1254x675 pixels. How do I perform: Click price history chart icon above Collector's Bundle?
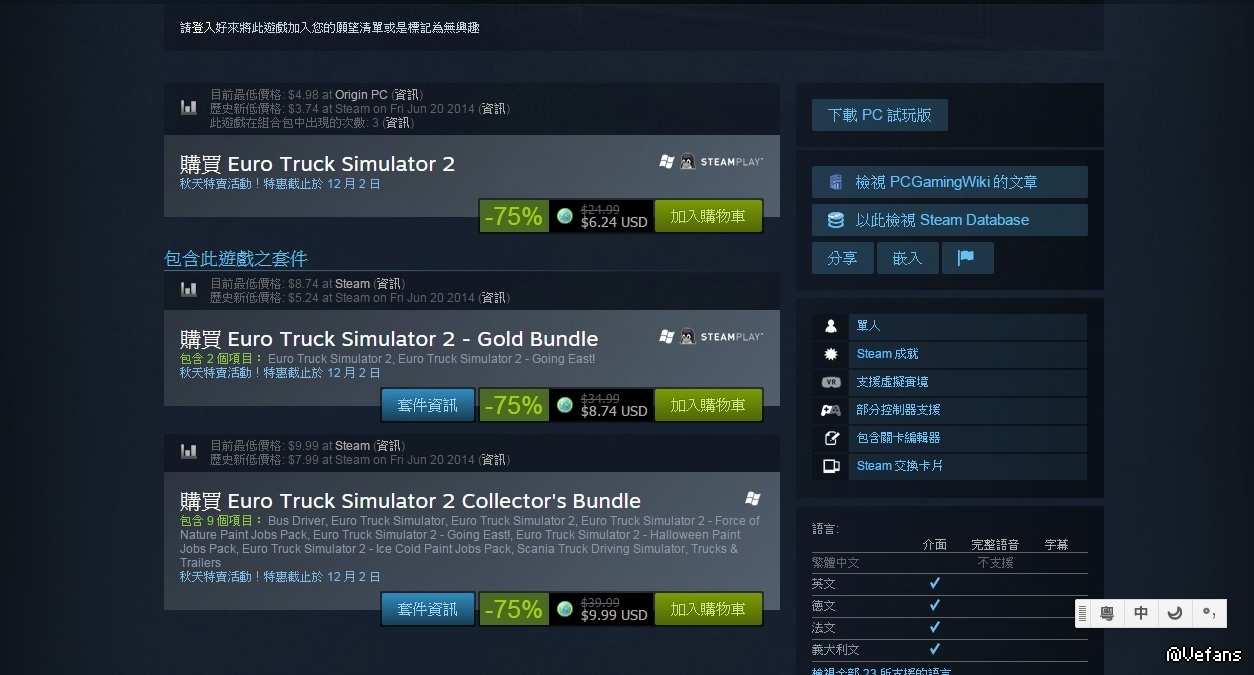coord(189,452)
